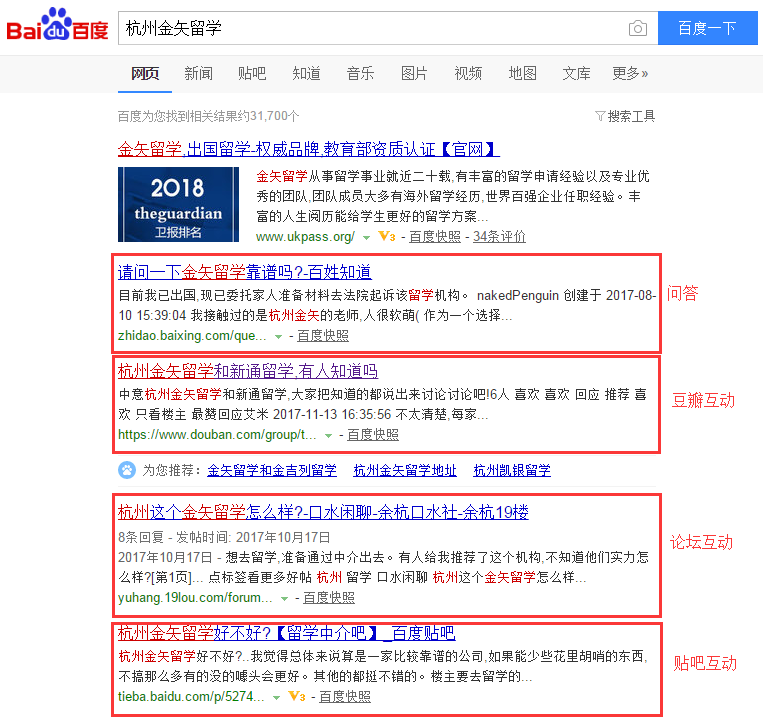Switch to the 地图 tab

(523, 73)
